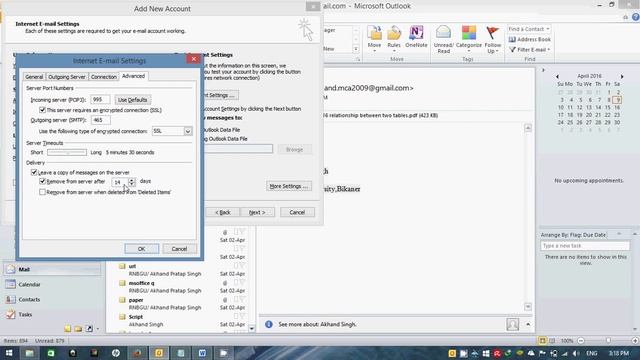
Task: Click the Use Defaults button
Action: point(132,100)
